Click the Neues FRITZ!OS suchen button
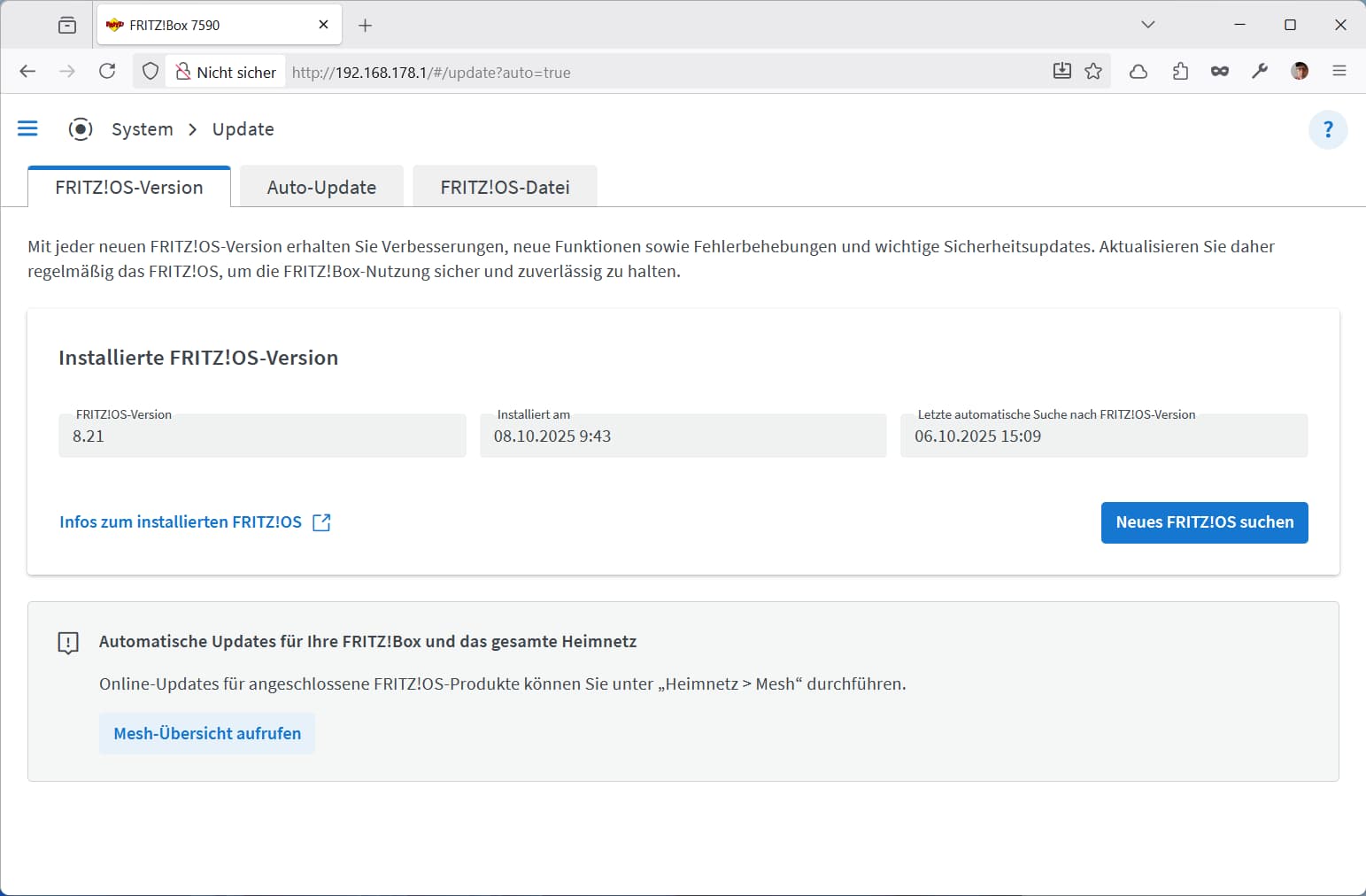 click(1204, 522)
